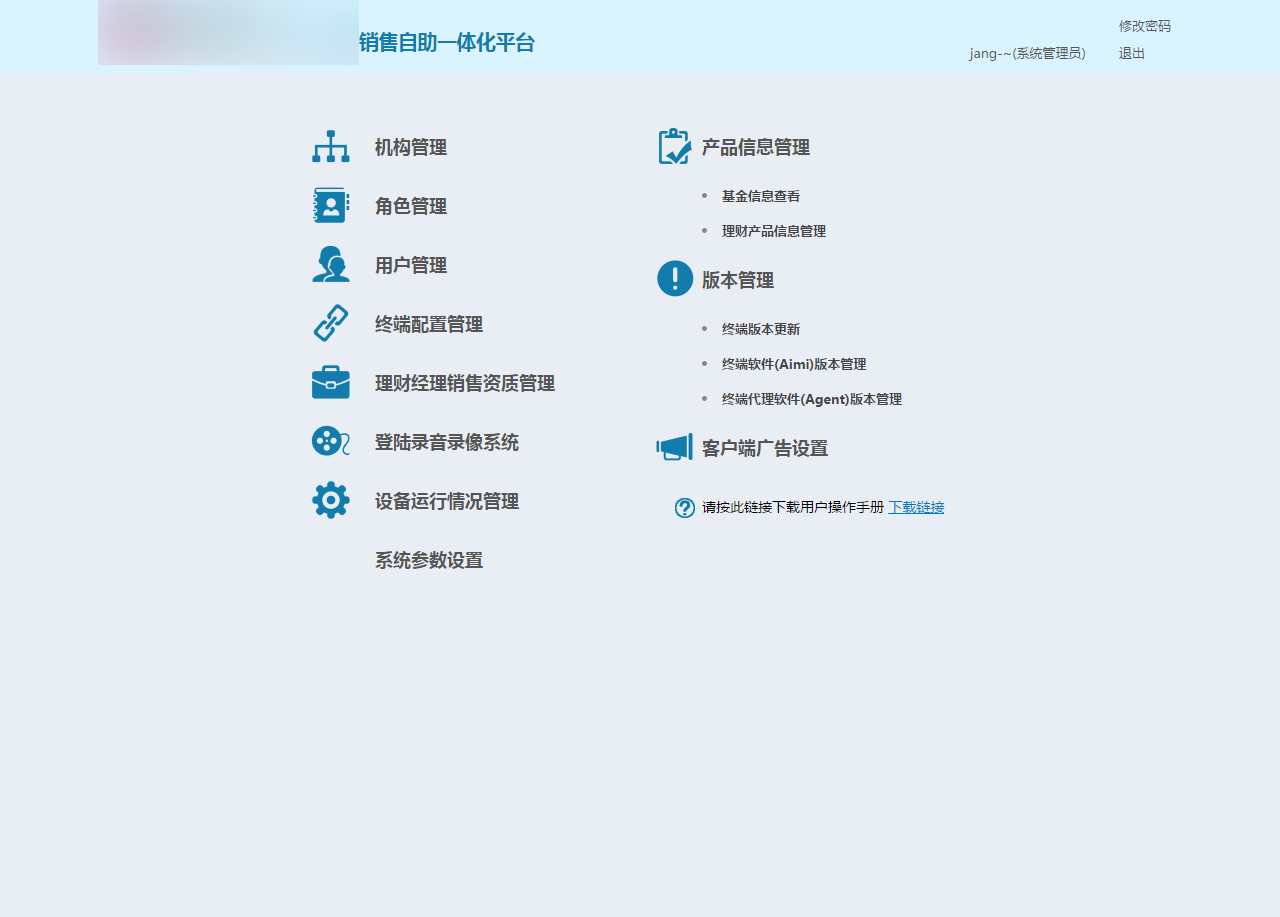
Task: Click the chain link icon for 终端配置管理
Action: (330, 324)
